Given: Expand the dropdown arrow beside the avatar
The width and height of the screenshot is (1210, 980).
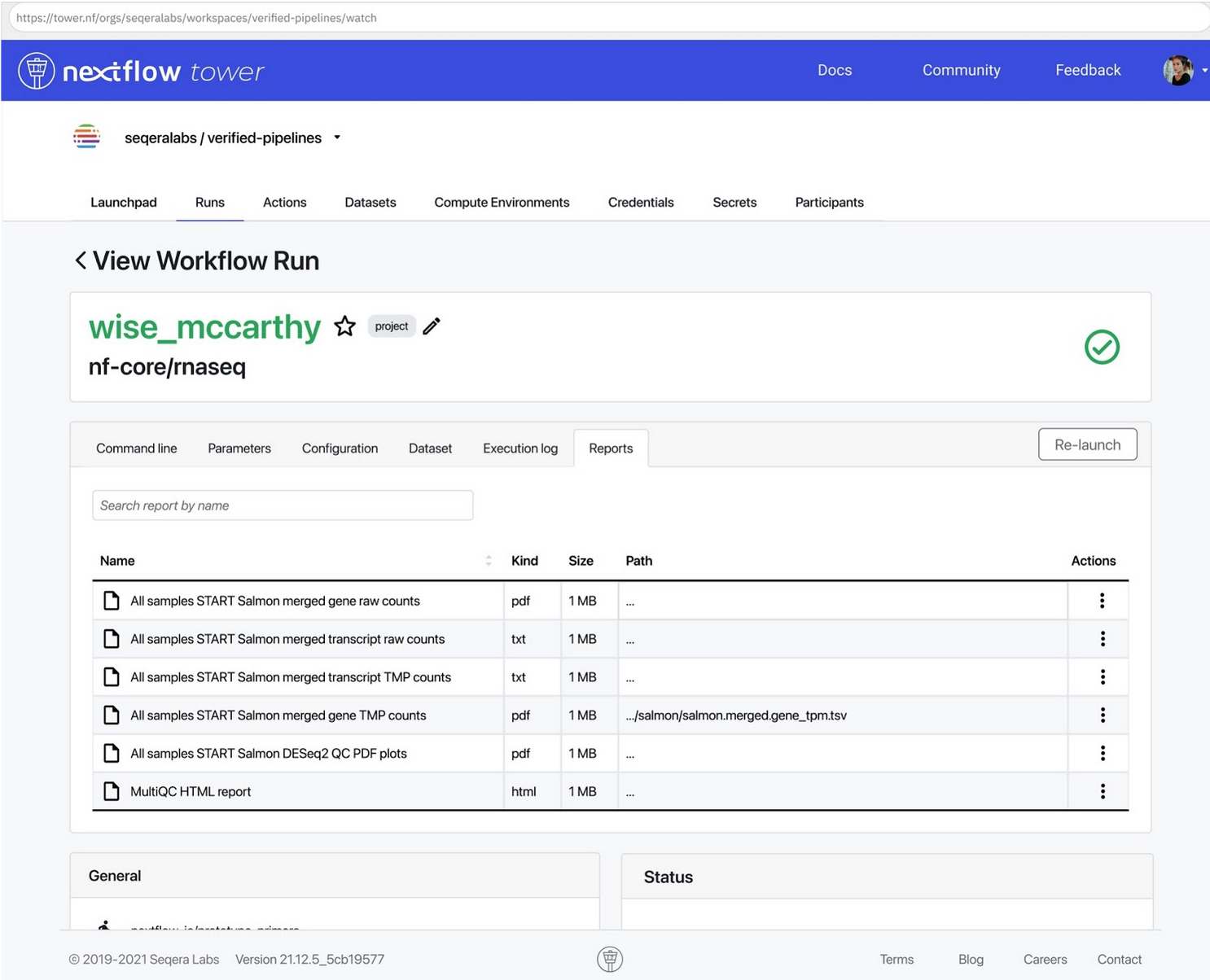Looking at the screenshot, I should (x=1204, y=70).
